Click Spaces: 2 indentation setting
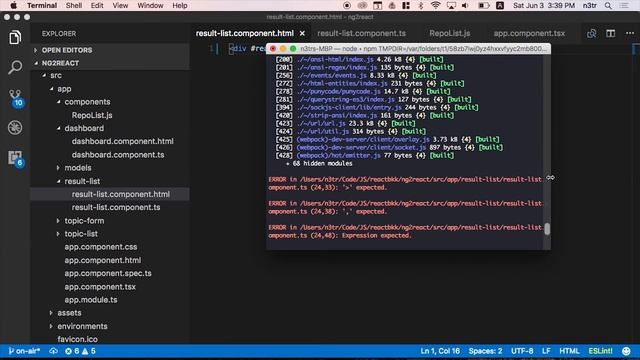The width and height of the screenshot is (640, 360). click(485, 351)
